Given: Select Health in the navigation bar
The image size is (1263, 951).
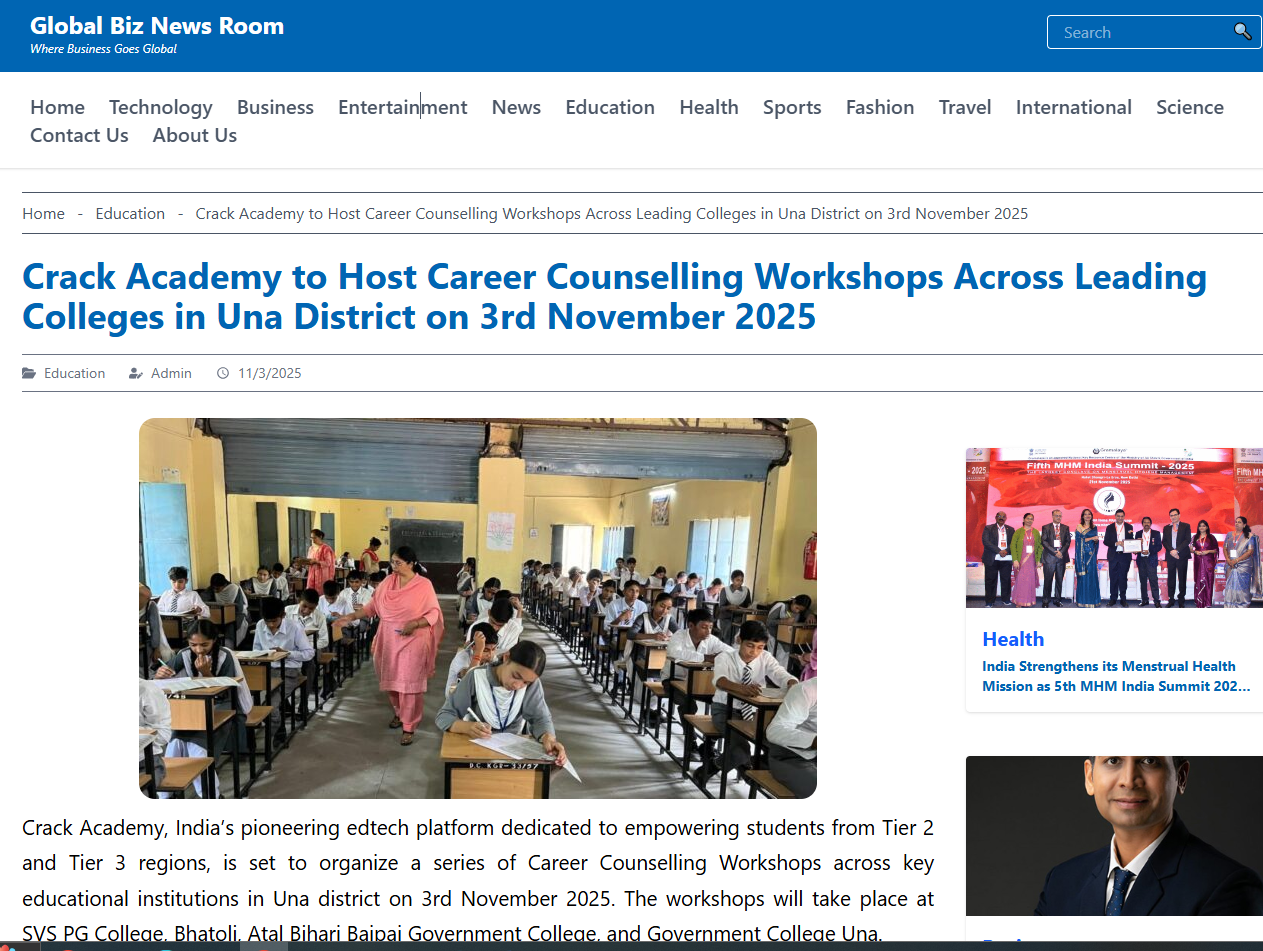Looking at the screenshot, I should tap(708, 107).
